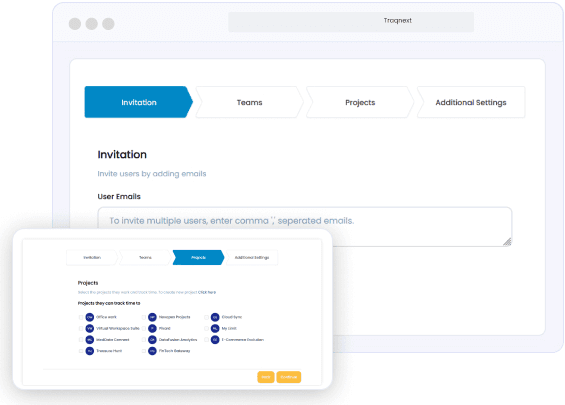This screenshot has height=405, width=565.
Task: Check the Virtual Workspace Suite checkbox
Action: (x=81, y=329)
